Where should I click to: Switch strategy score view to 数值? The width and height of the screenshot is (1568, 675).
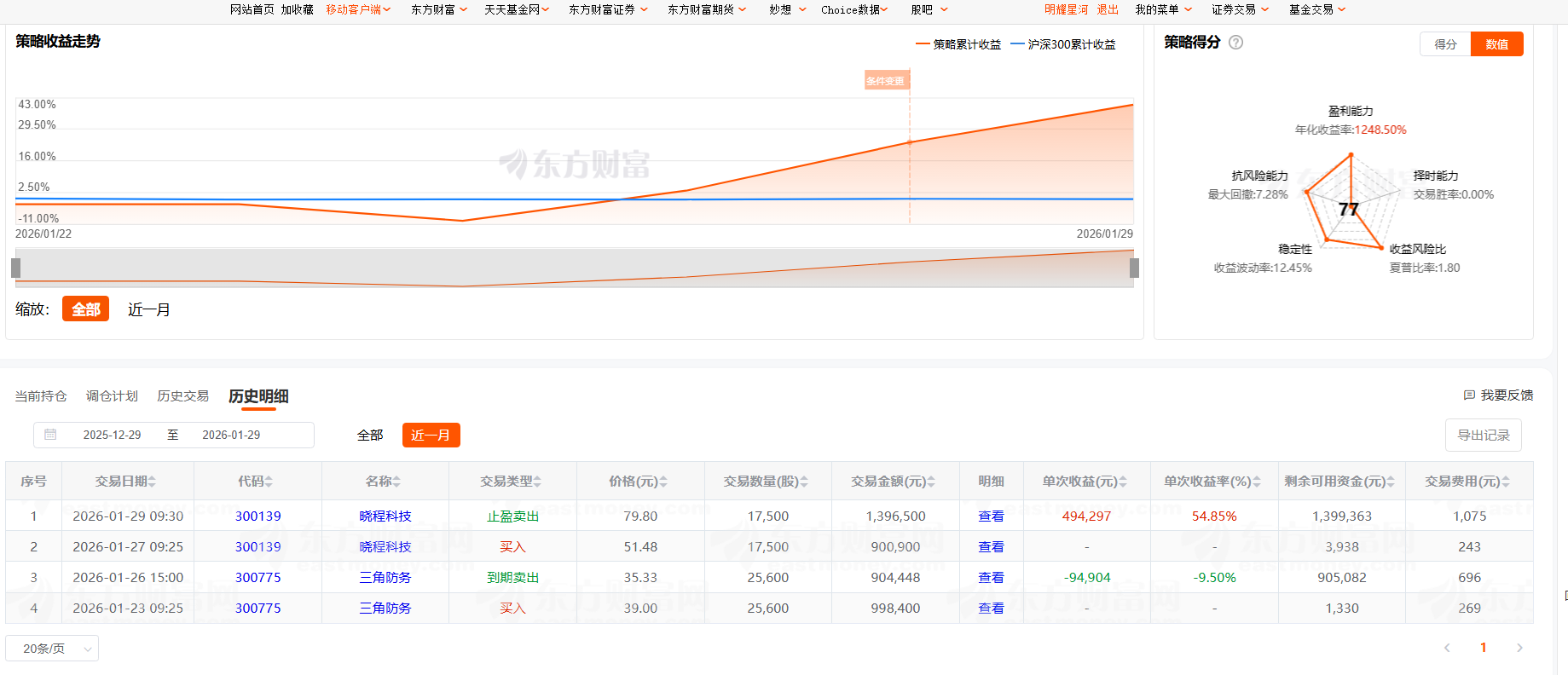point(1497,44)
